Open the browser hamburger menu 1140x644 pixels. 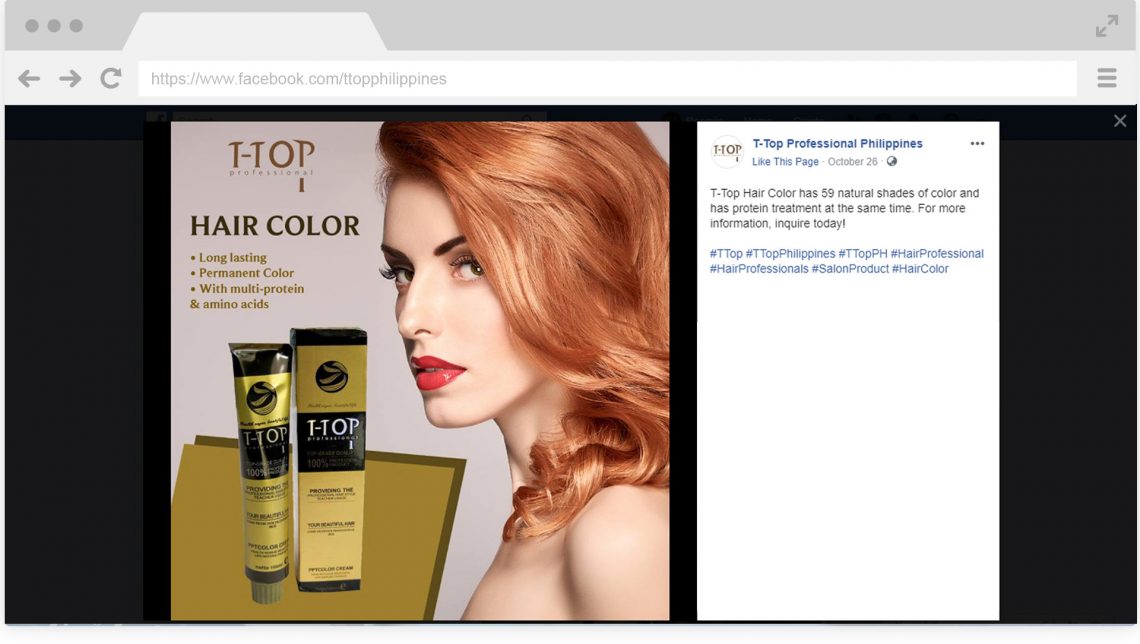pyautogui.click(x=1107, y=78)
